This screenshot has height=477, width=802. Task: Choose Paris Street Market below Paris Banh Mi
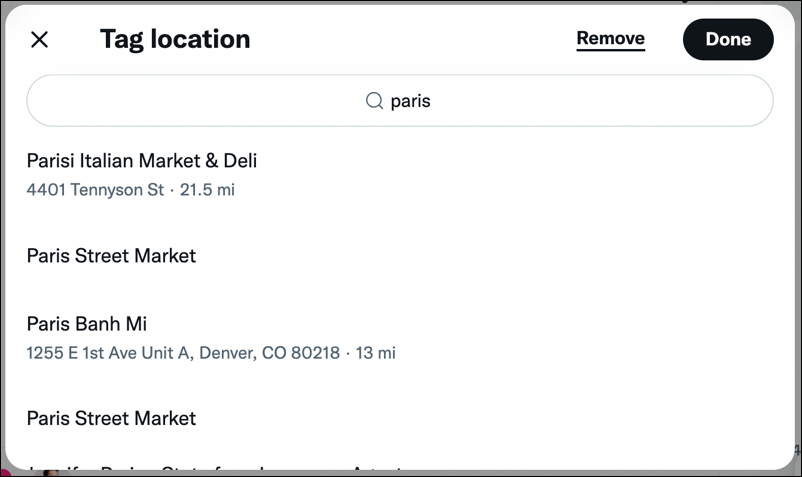(x=111, y=418)
